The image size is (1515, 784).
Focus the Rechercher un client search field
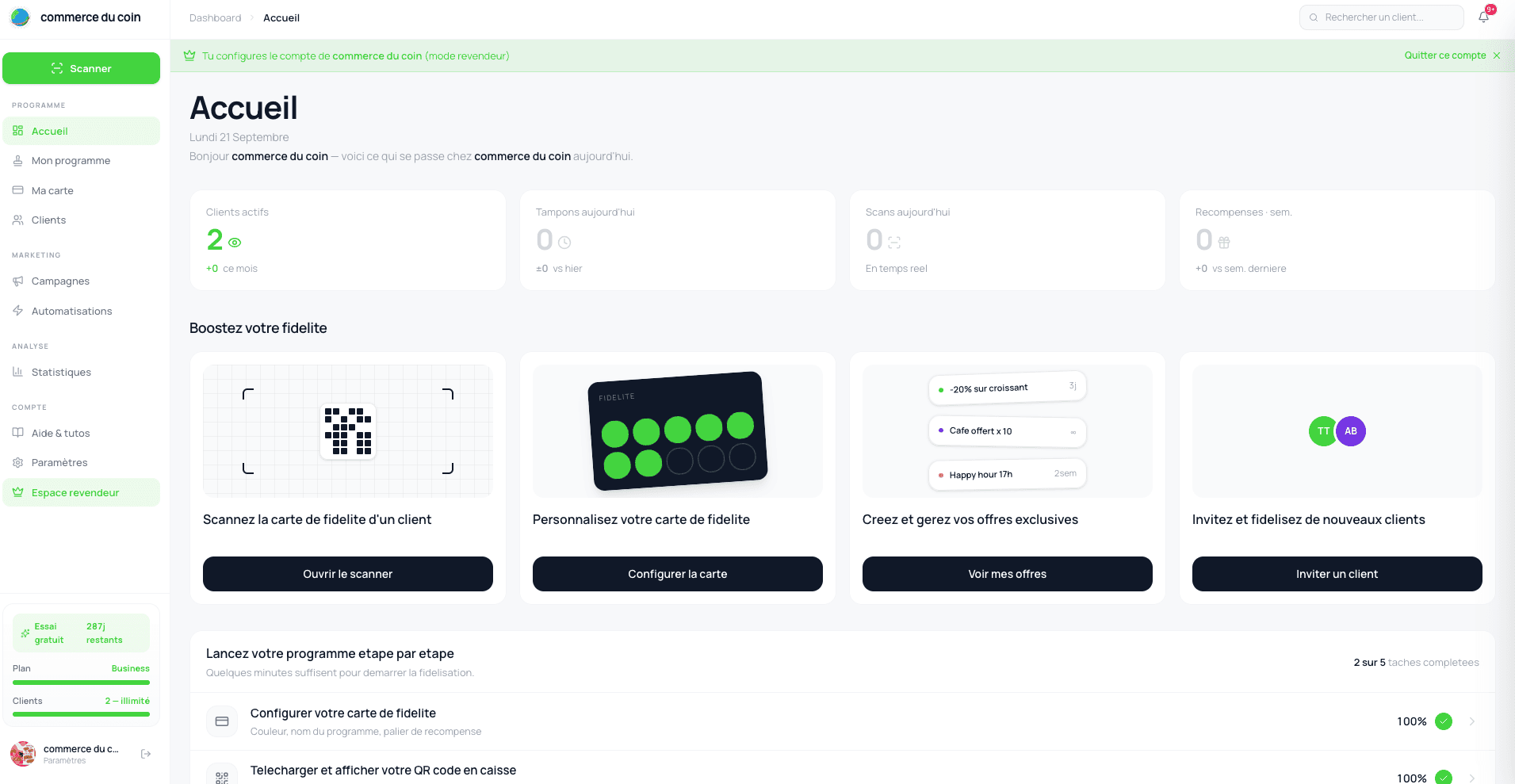click(x=1382, y=17)
